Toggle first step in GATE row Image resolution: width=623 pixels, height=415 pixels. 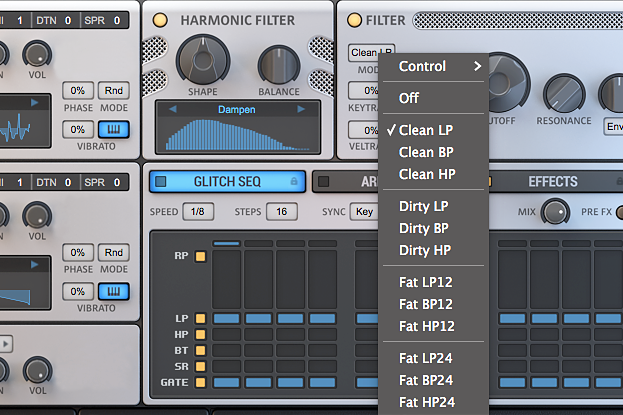(x=226, y=382)
